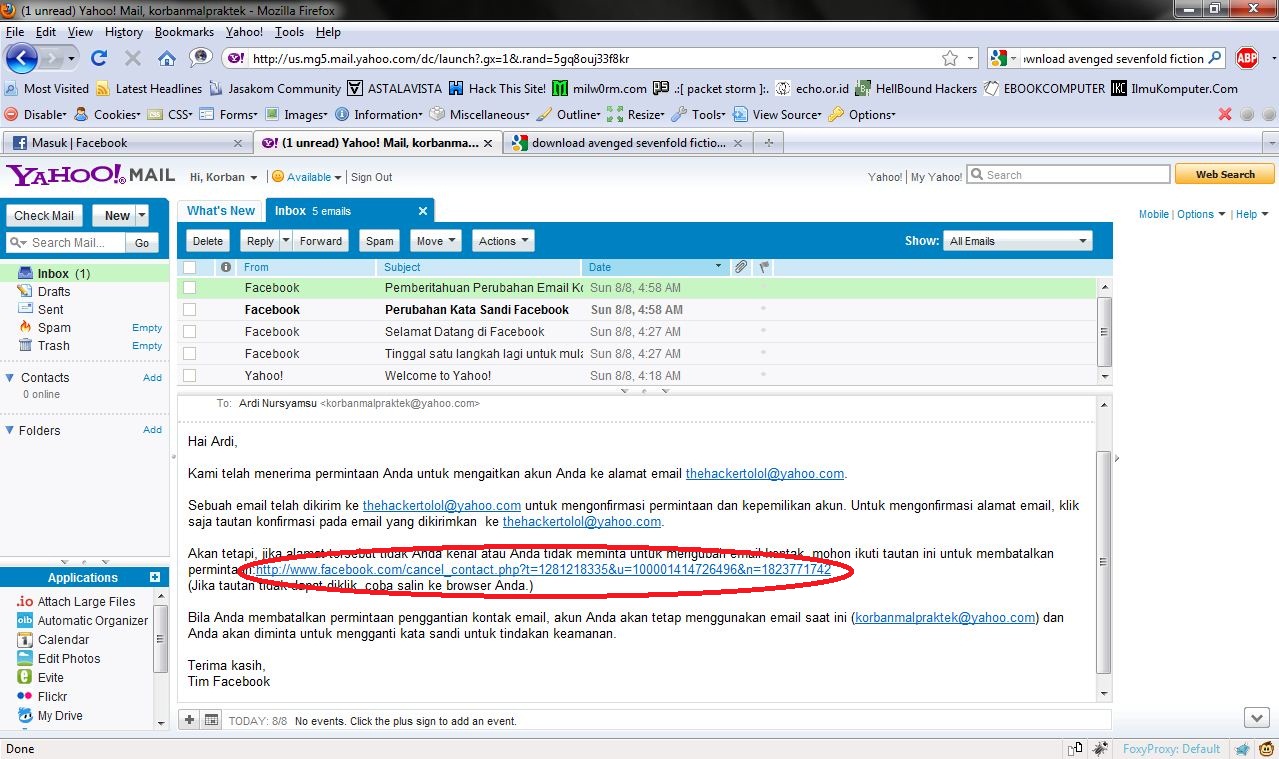Go back with the browser Back arrow
Image resolution: width=1279 pixels, height=759 pixels.
(22, 58)
